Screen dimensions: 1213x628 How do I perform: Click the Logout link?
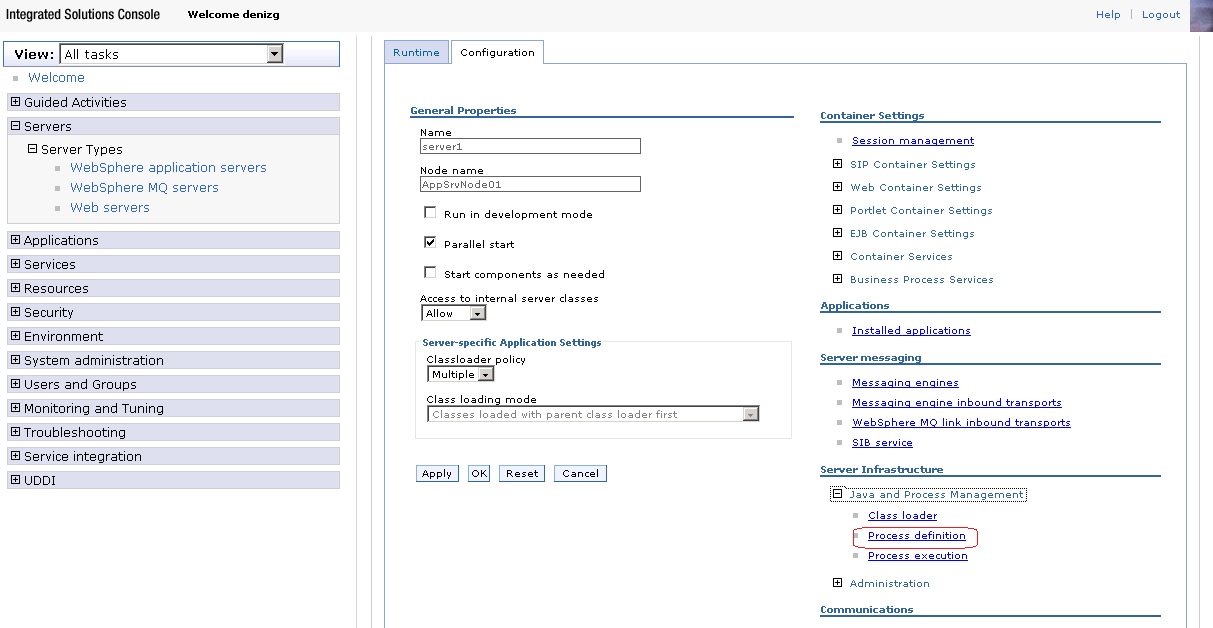pyautogui.click(x=1160, y=15)
